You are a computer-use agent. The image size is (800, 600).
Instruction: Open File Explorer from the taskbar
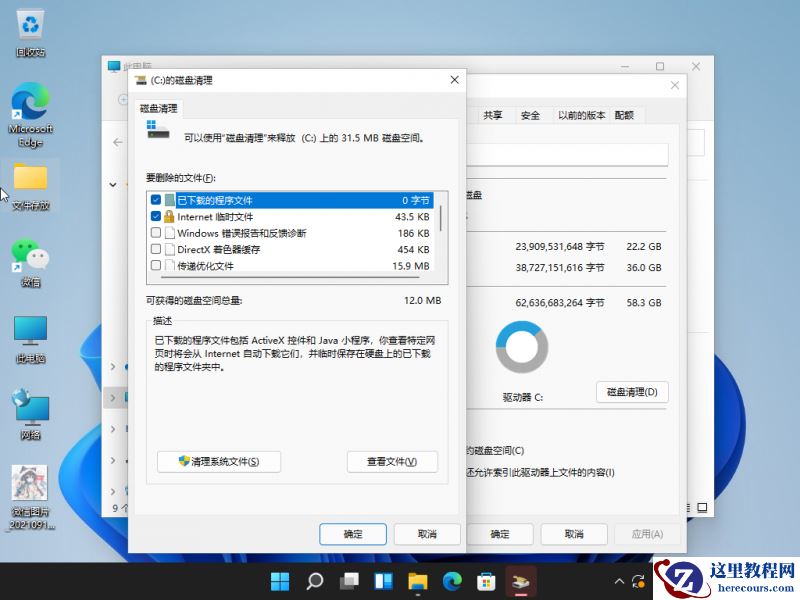pyautogui.click(x=417, y=580)
